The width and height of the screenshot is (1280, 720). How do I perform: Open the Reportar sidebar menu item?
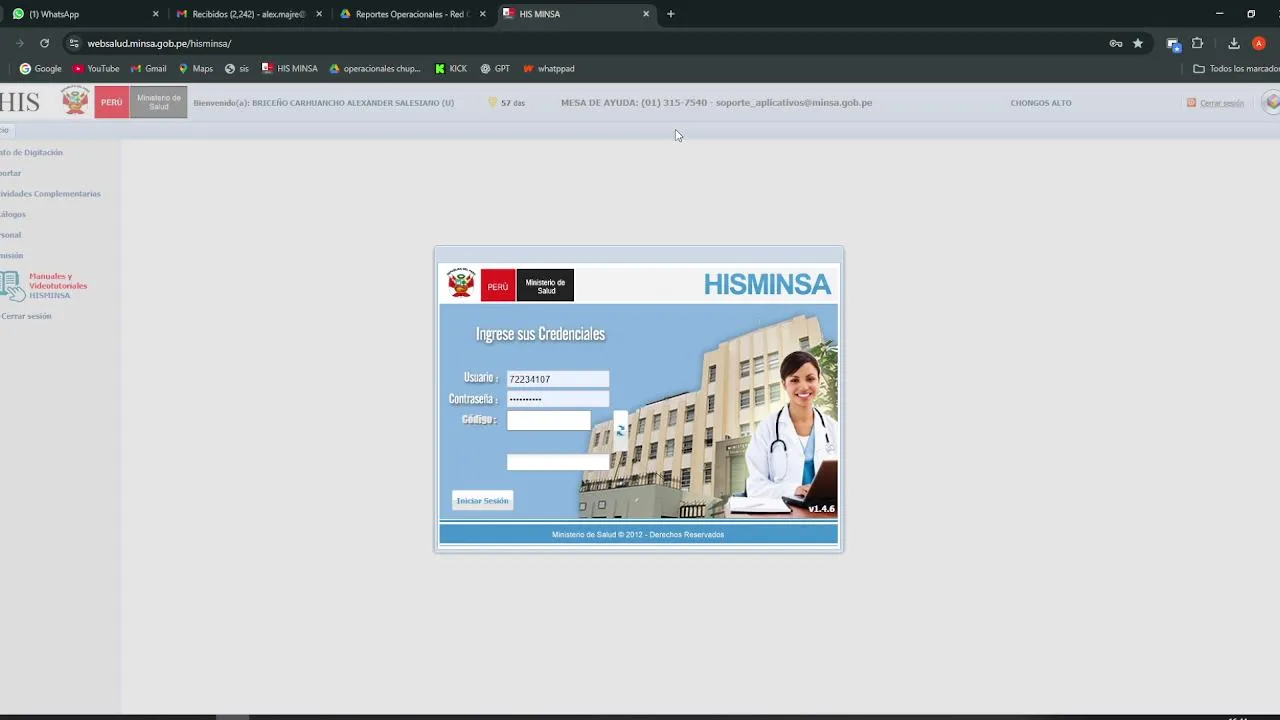point(10,173)
